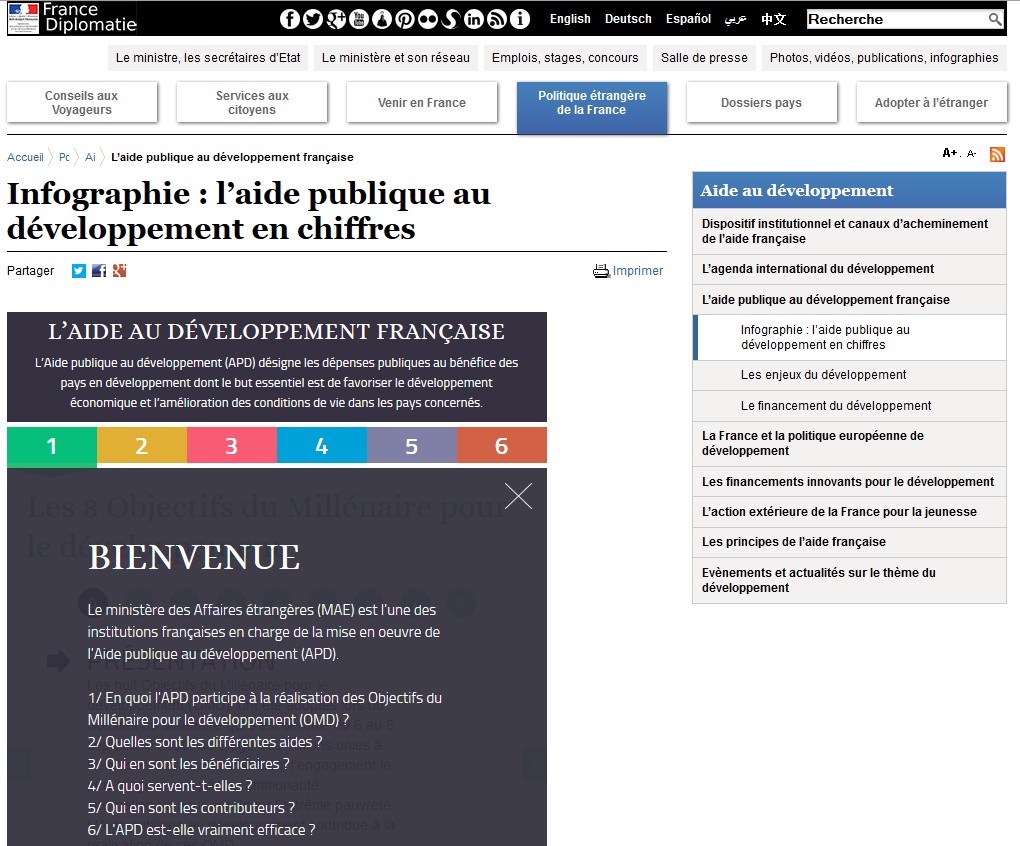The image size is (1020, 846).
Task: Open 'L'agenda international du développement' link
Action: pyautogui.click(x=850, y=269)
